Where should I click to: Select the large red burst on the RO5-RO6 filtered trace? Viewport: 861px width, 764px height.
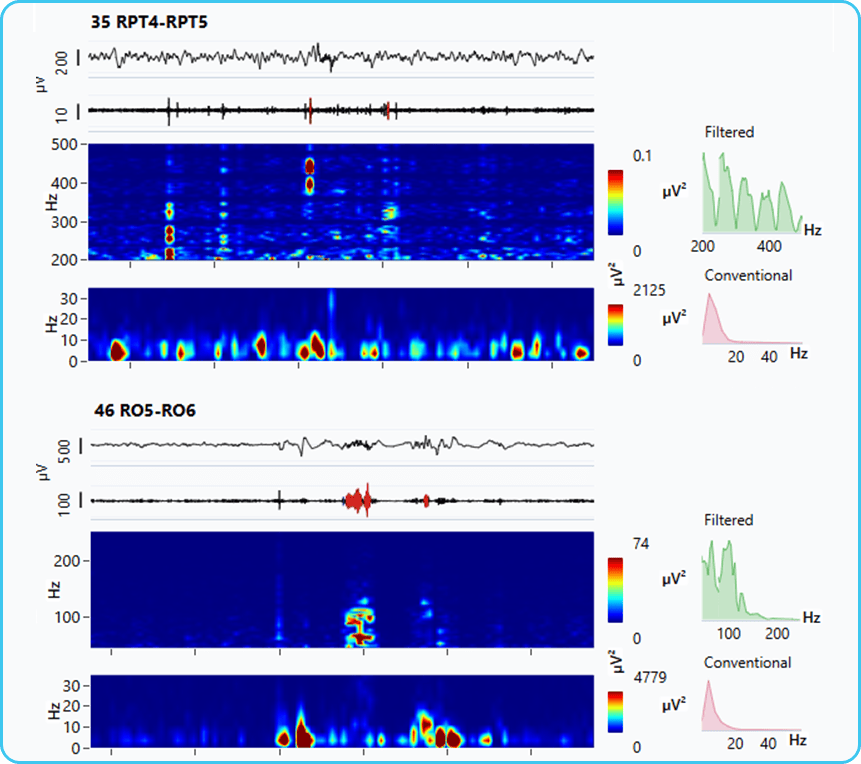pos(358,500)
